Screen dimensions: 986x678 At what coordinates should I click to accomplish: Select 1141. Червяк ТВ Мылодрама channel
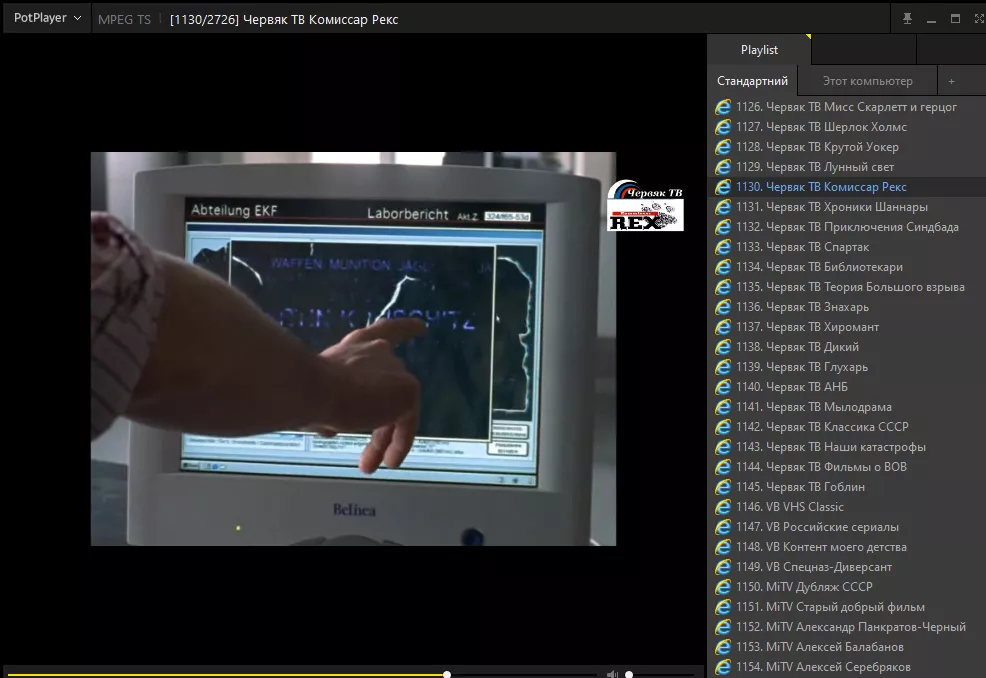click(x=847, y=407)
